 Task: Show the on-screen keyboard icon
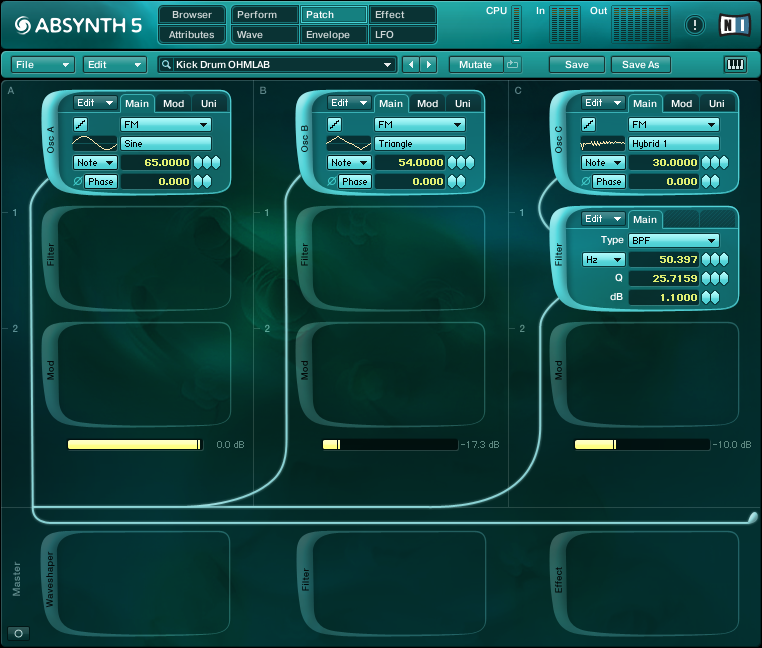(735, 65)
